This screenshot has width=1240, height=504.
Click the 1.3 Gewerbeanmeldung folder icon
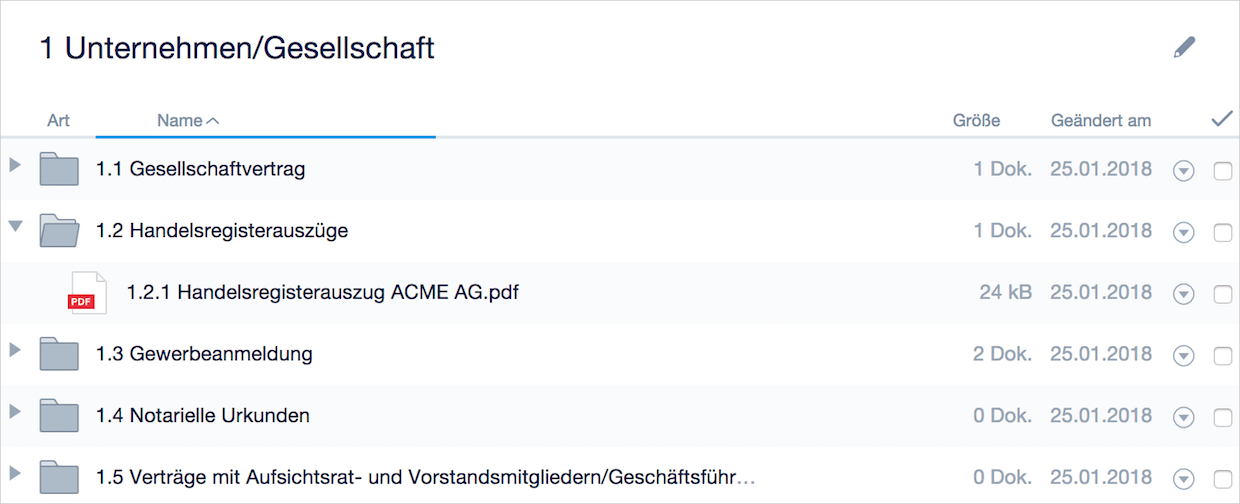click(x=59, y=354)
